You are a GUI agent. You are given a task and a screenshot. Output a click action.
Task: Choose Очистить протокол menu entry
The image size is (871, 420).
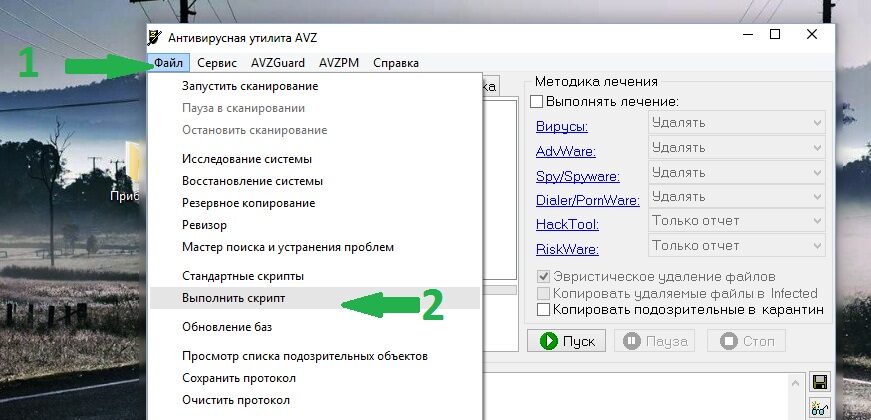pos(314,400)
